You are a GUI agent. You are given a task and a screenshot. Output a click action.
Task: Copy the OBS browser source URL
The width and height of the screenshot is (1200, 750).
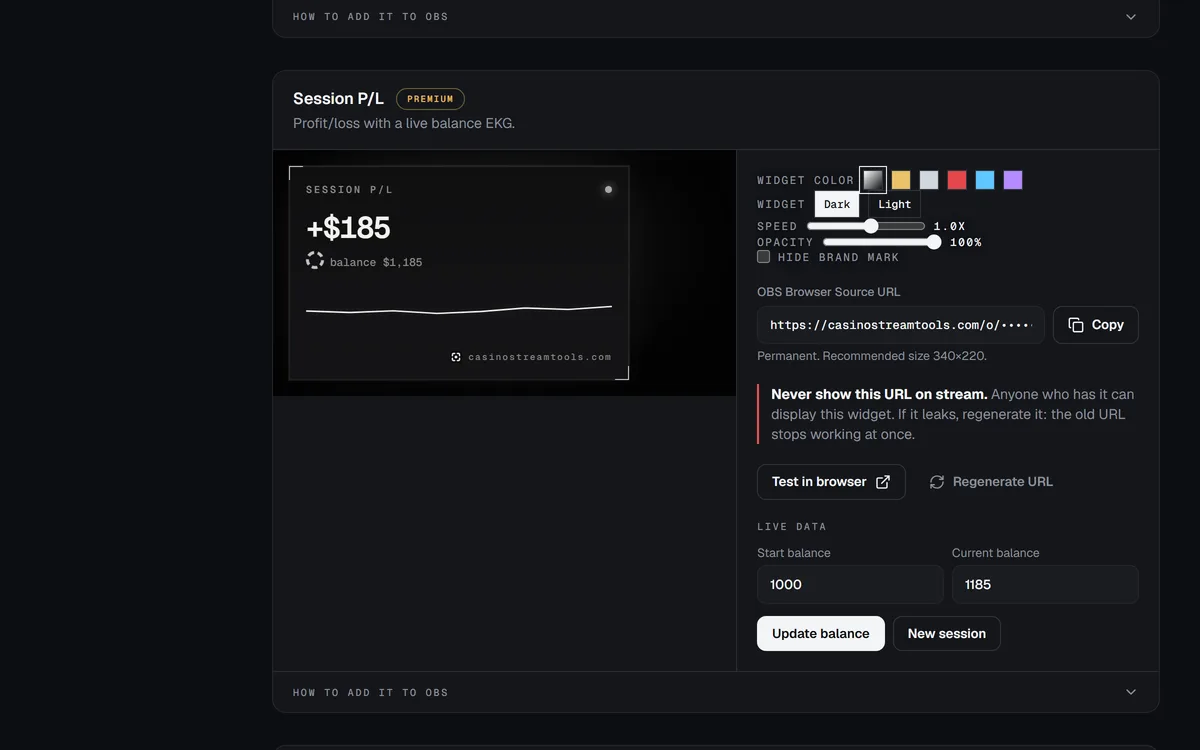click(1096, 325)
